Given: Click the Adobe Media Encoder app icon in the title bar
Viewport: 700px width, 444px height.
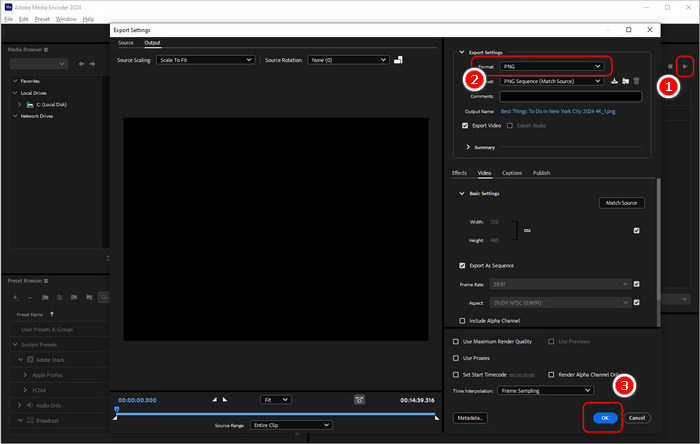Looking at the screenshot, I should [x=8, y=7].
